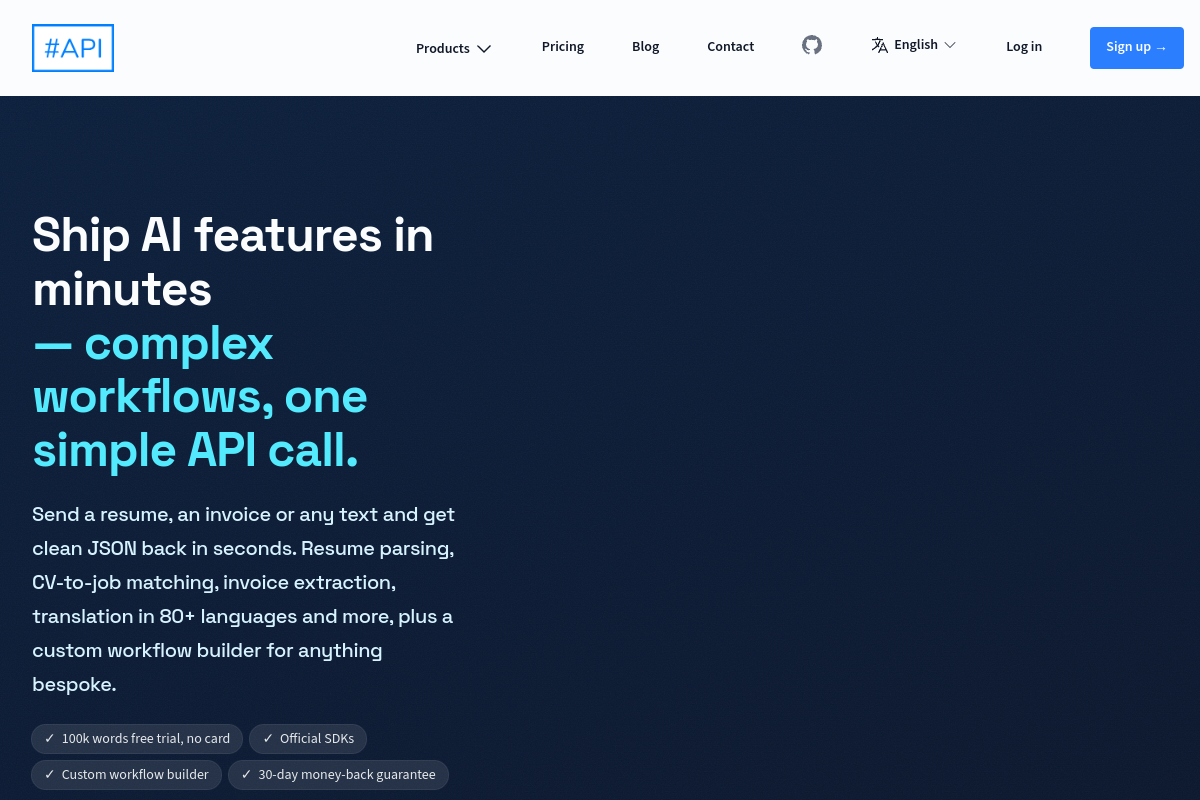Click the 'simple API call.' headline text

pos(195,451)
